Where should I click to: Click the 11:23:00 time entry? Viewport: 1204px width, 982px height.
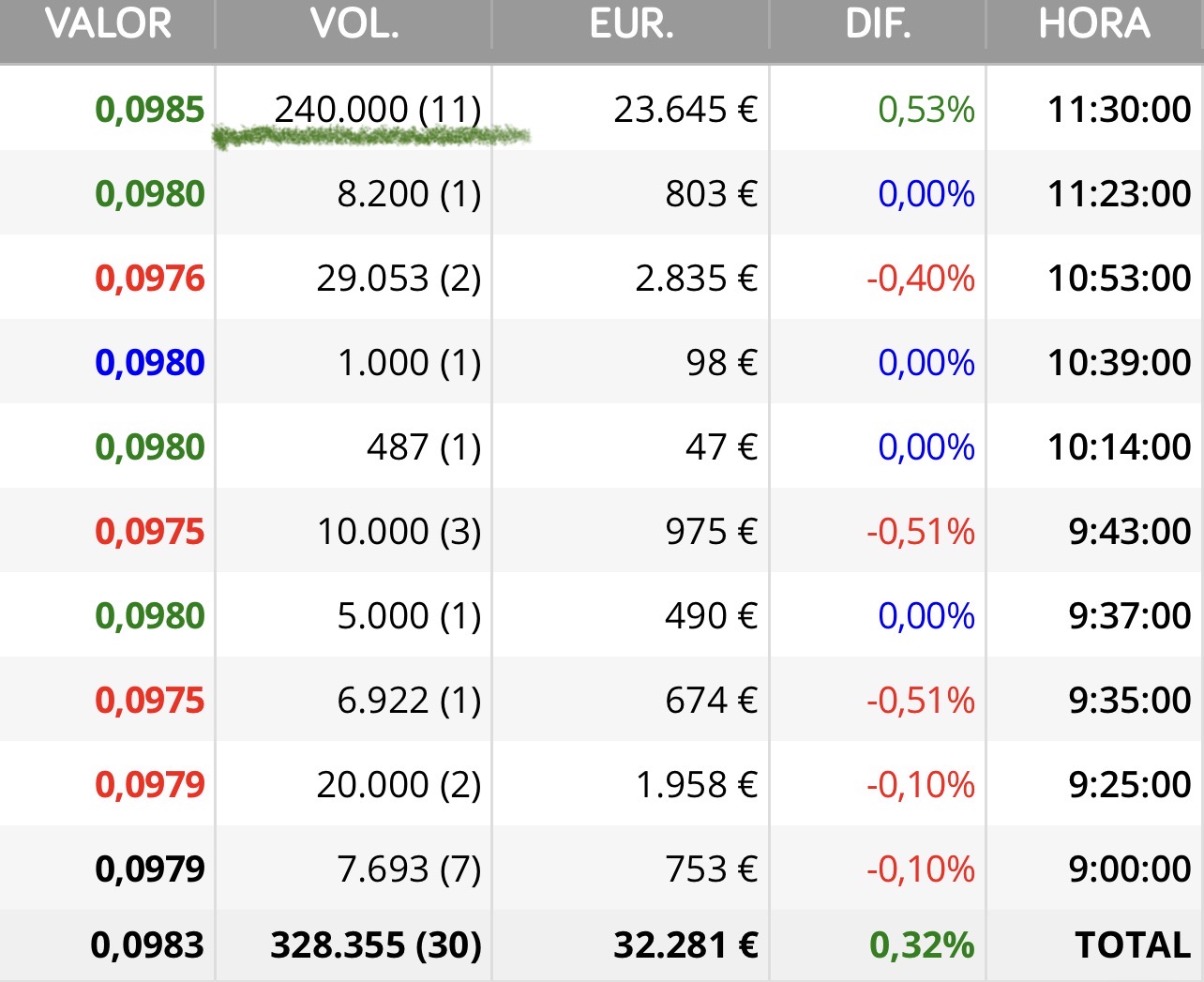[x=1119, y=194]
